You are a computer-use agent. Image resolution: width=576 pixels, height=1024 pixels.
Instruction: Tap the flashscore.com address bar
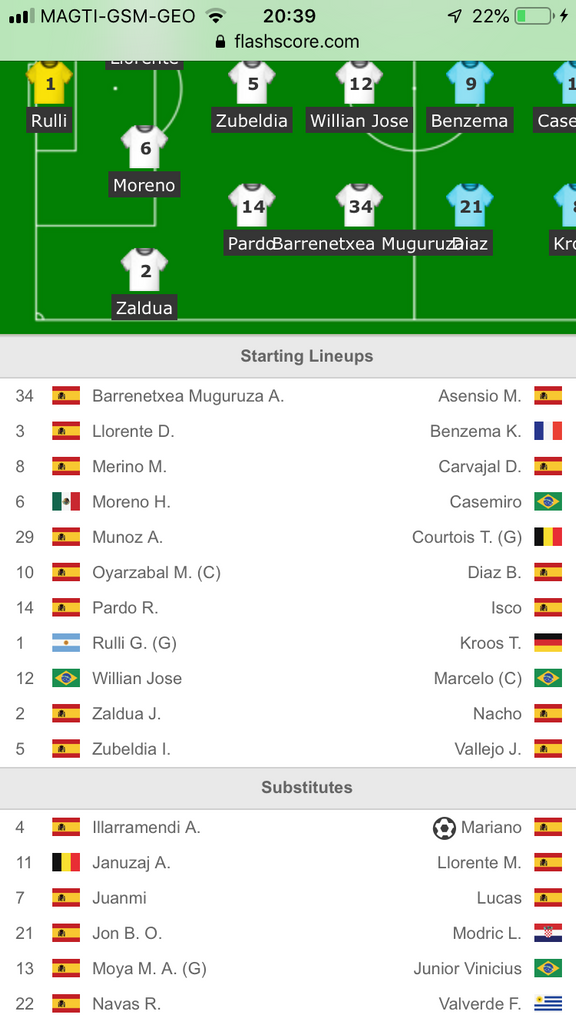[x=288, y=42]
